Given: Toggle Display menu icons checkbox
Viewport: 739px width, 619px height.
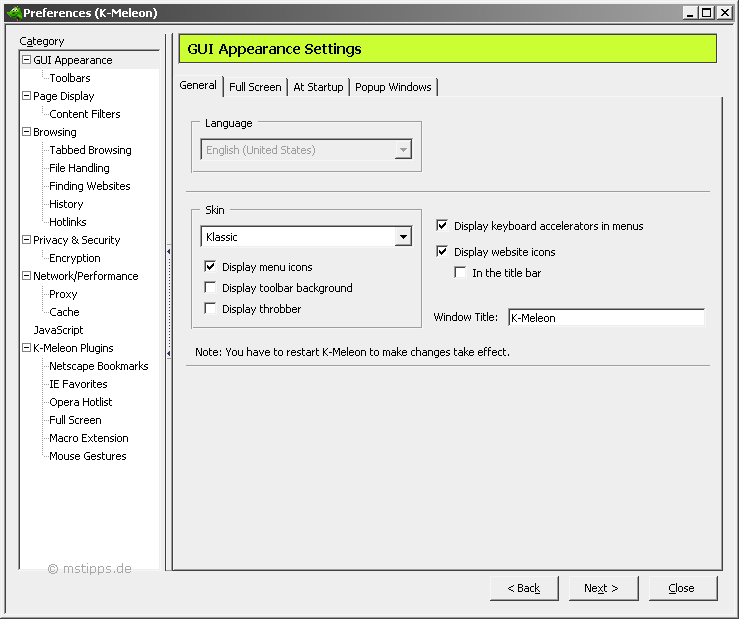Looking at the screenshot, I should [x=210, y=267].
